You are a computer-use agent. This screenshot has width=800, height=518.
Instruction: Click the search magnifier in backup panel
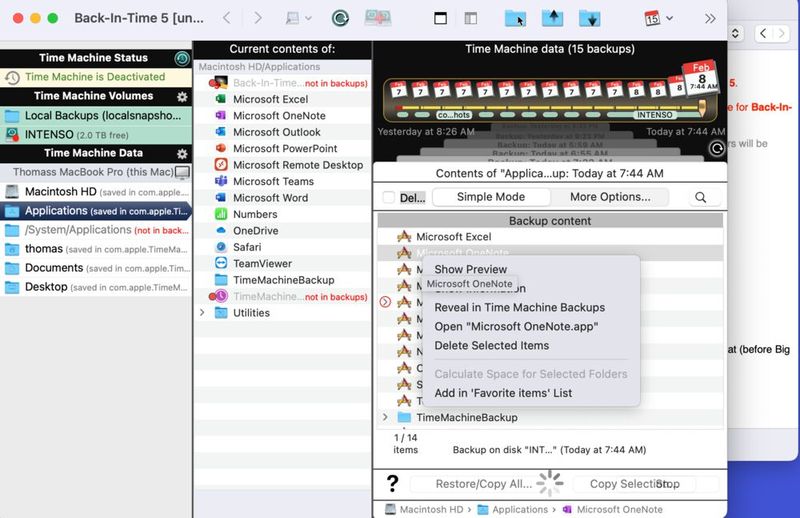(x=701, y=198)
